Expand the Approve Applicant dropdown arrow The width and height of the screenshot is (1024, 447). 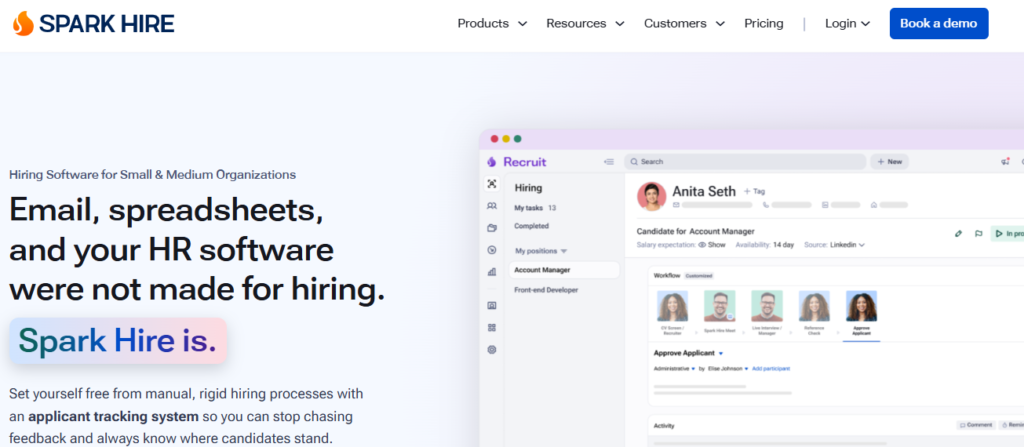click(721, 353)
